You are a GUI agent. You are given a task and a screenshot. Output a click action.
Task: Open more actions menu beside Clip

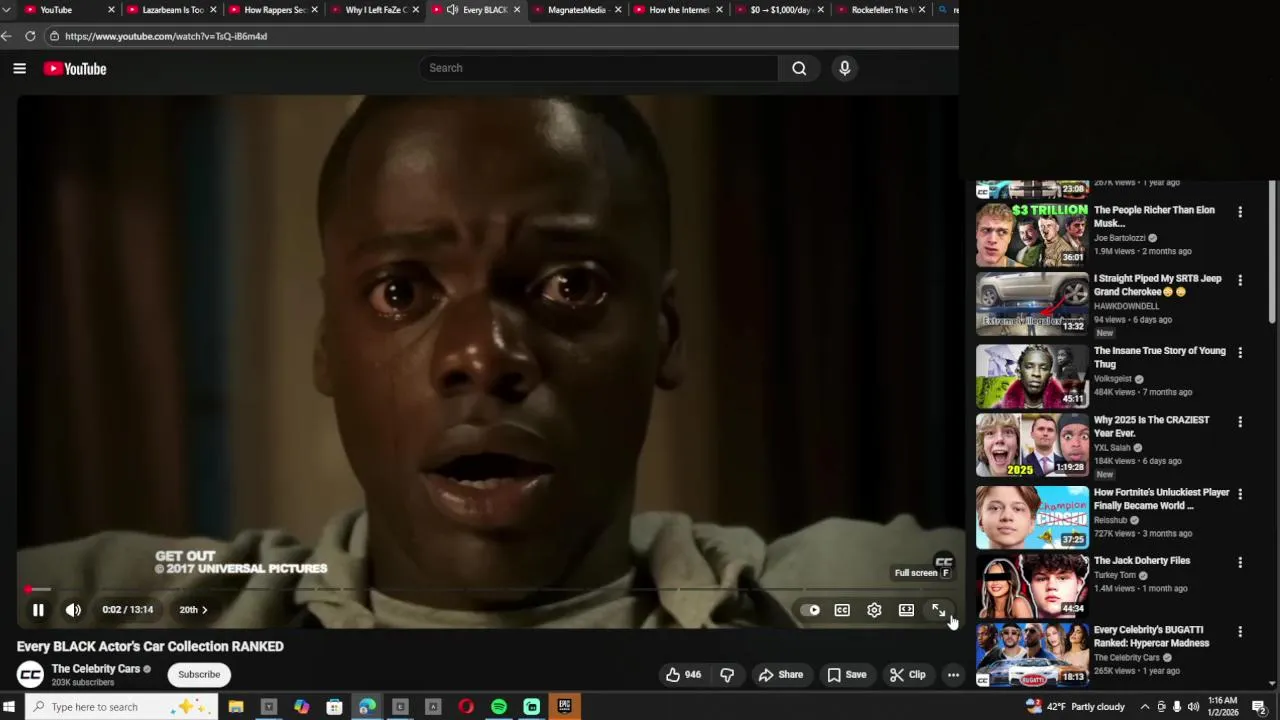pyautogui.click(x=953, y=675)
